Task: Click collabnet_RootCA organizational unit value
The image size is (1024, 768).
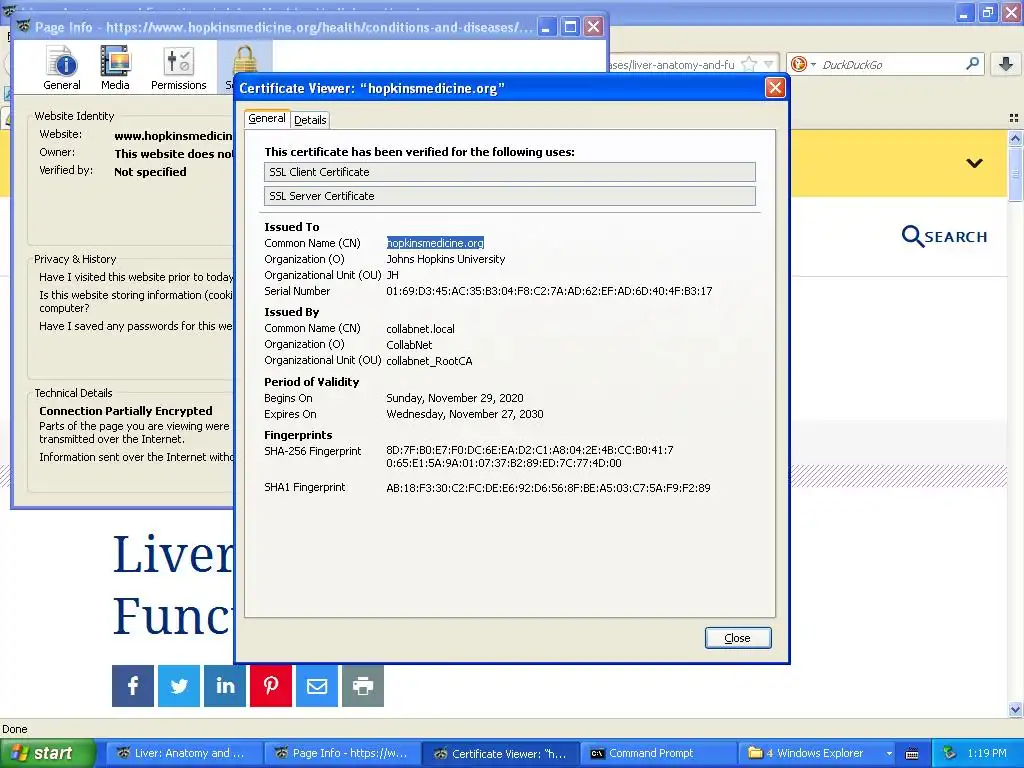Action: coord(429,361)
